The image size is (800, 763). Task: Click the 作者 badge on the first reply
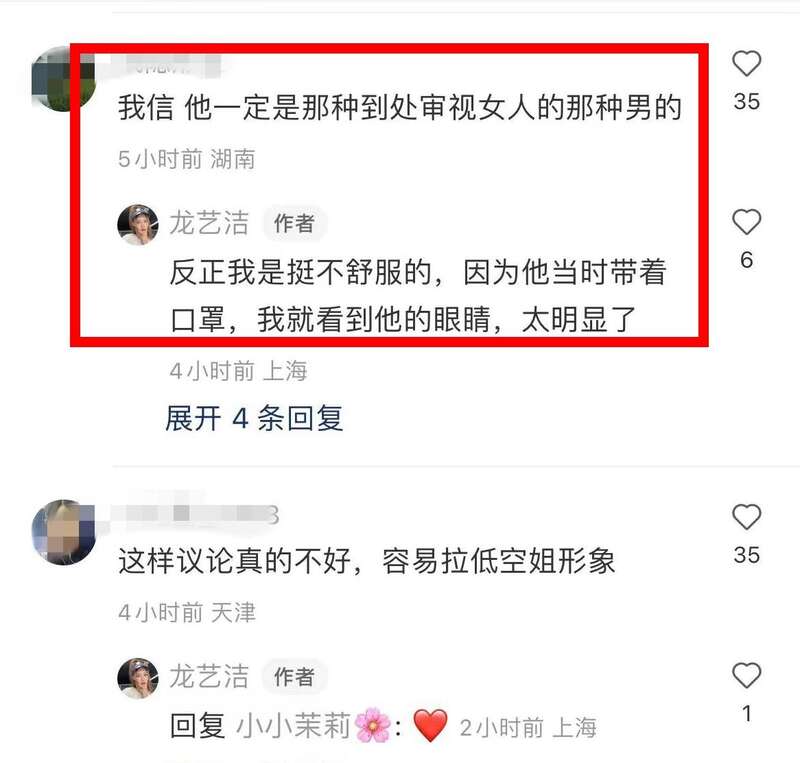[x=294, y=224]
